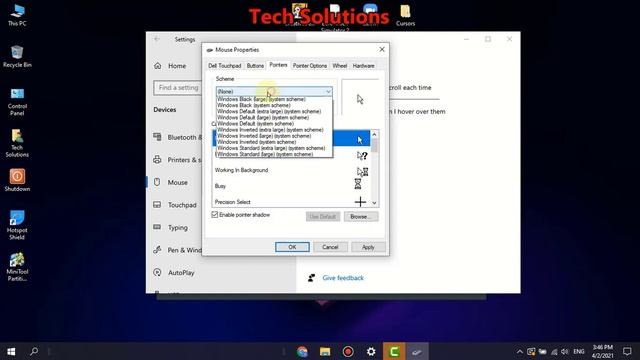Image resolution: width=640 pixels, height=360 pixels.
Task: Click Apply in Mouse Properties
Action: pos(368,247)
